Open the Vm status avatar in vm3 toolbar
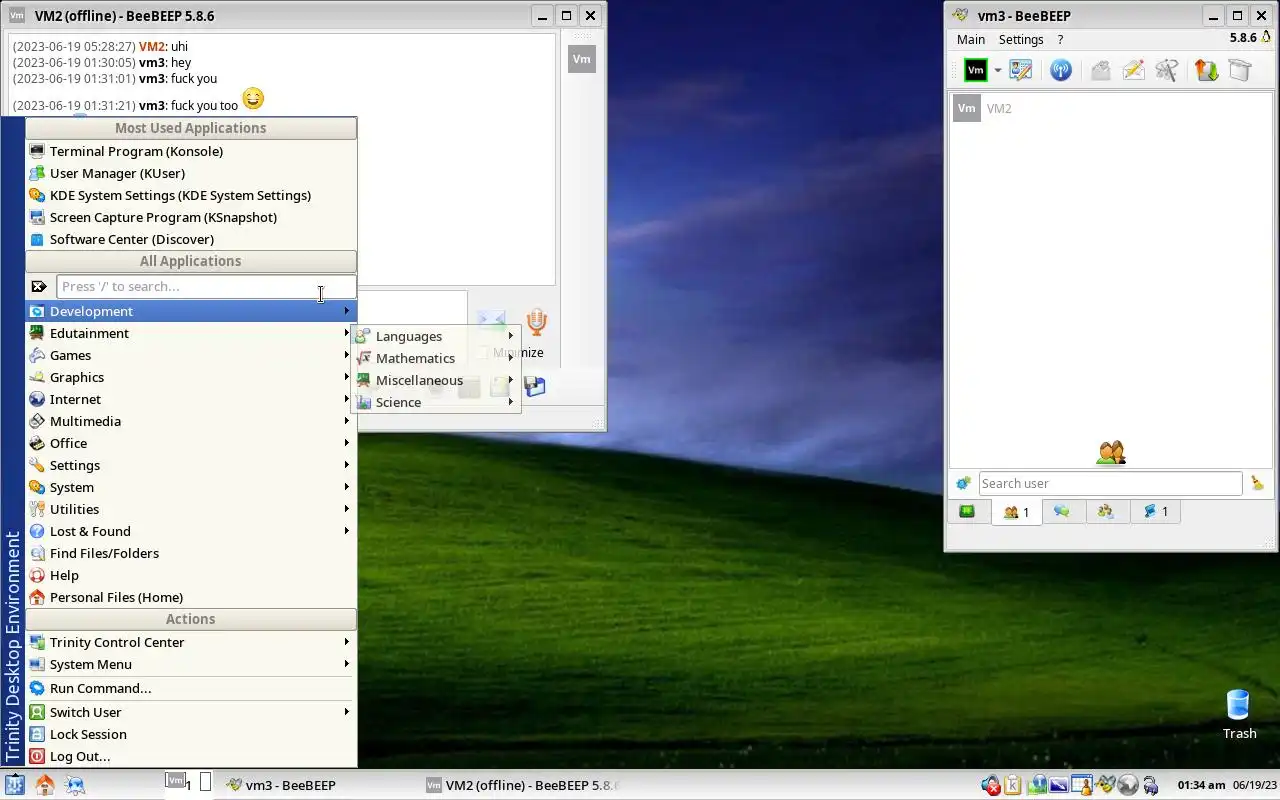 [975, 70]
